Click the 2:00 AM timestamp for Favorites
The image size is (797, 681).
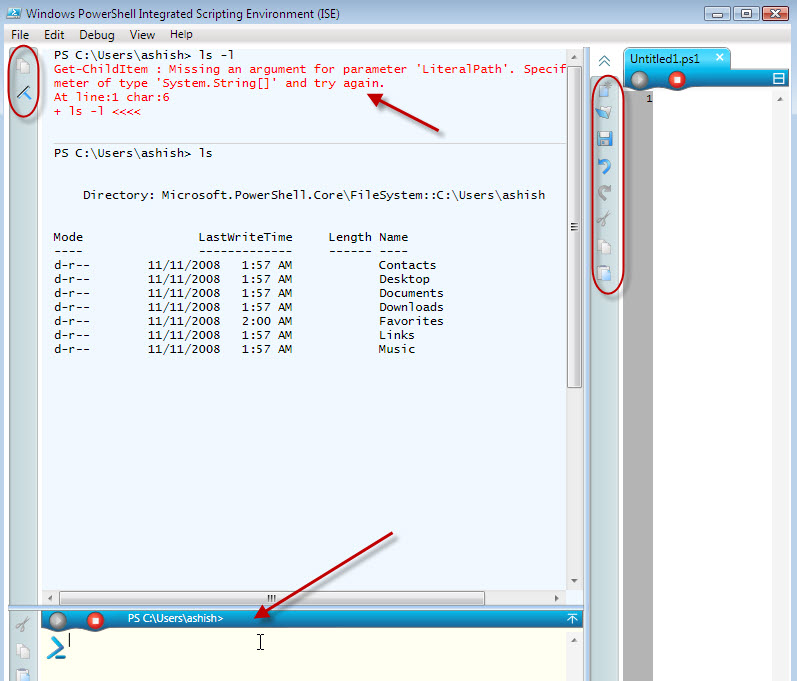266,321
